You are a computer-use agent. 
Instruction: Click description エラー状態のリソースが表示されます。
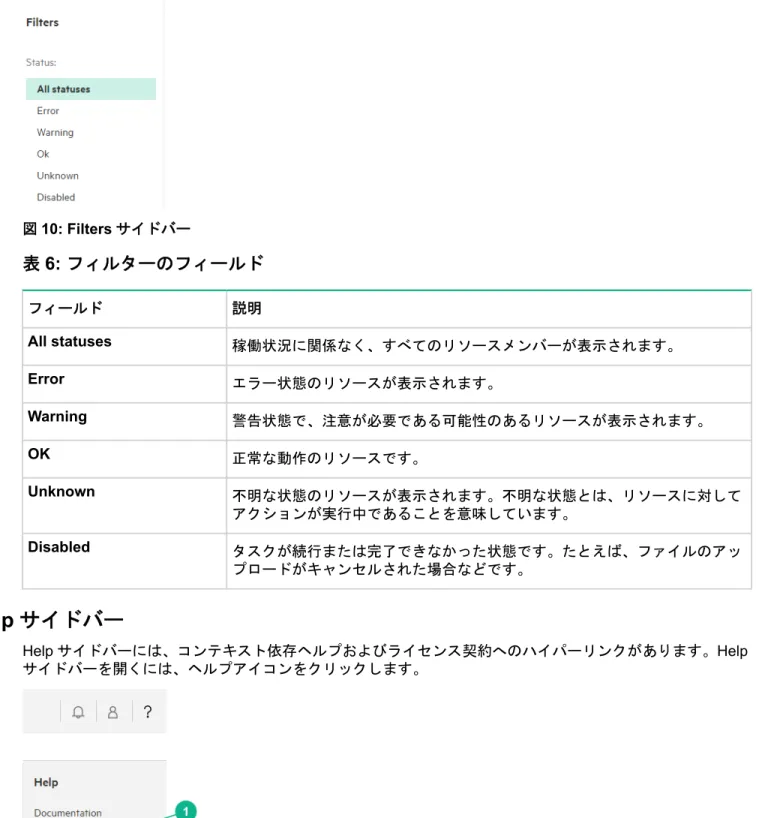(364, 383)
